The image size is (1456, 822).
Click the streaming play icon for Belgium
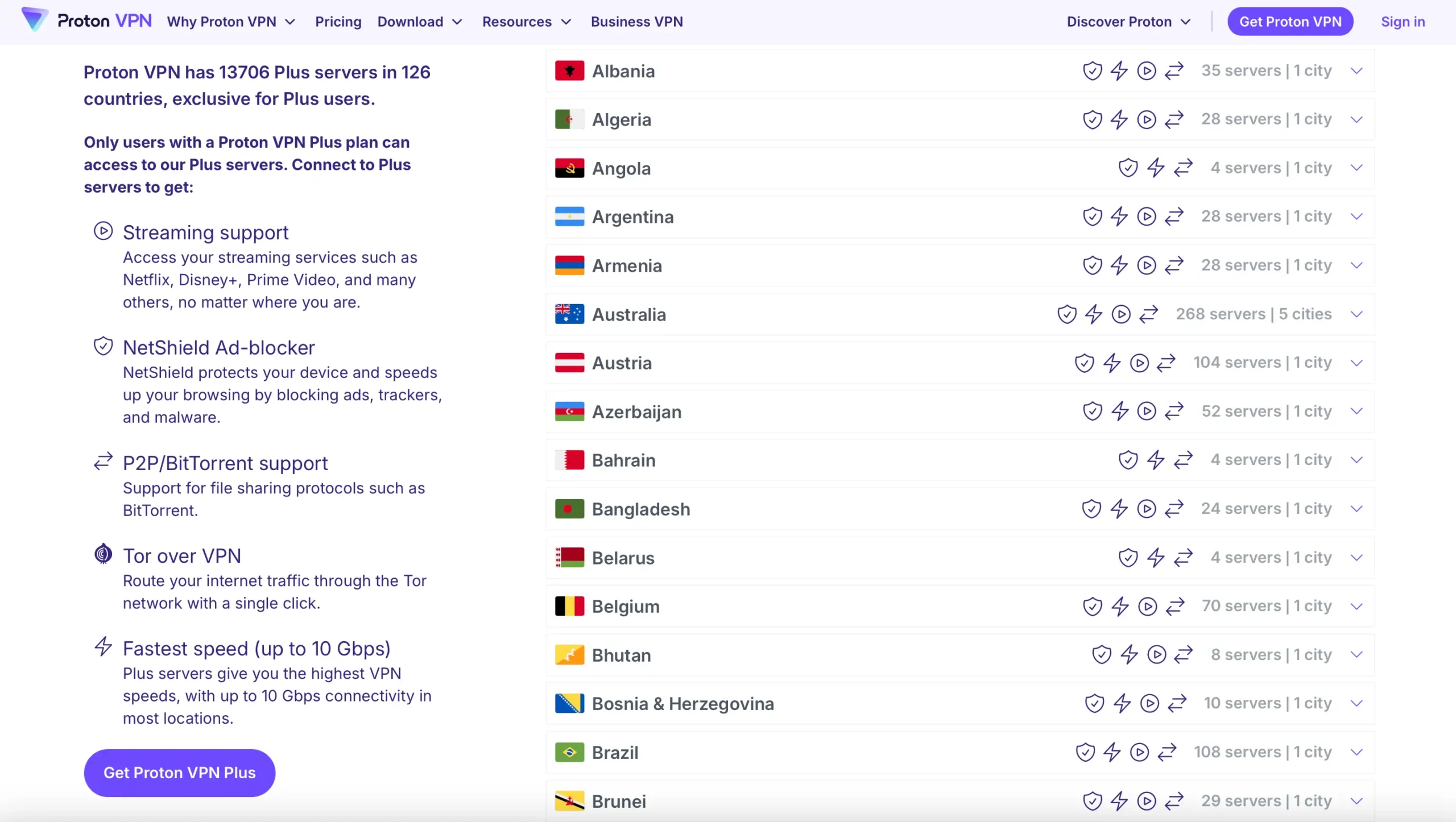click(x=1148, y=606)
